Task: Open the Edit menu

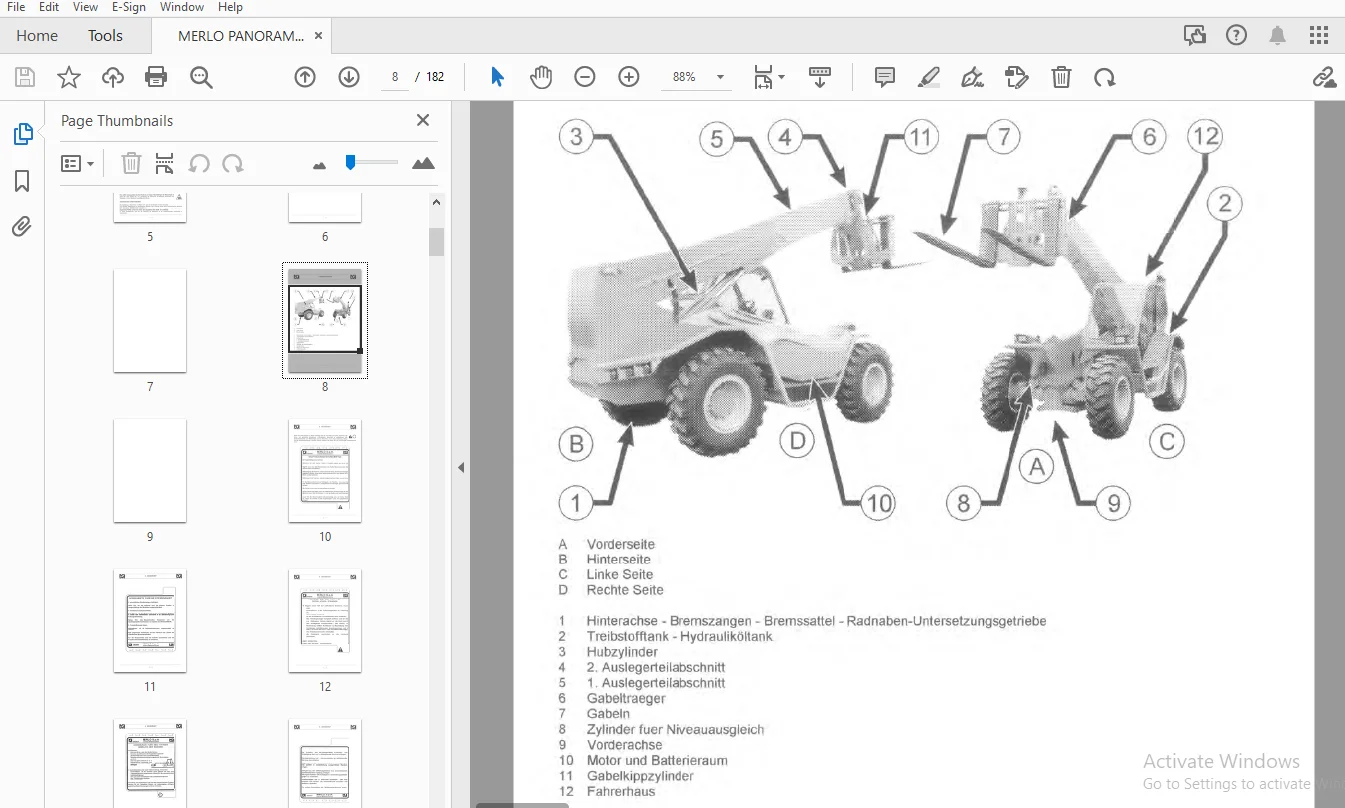Action: [x=49, y=7]
